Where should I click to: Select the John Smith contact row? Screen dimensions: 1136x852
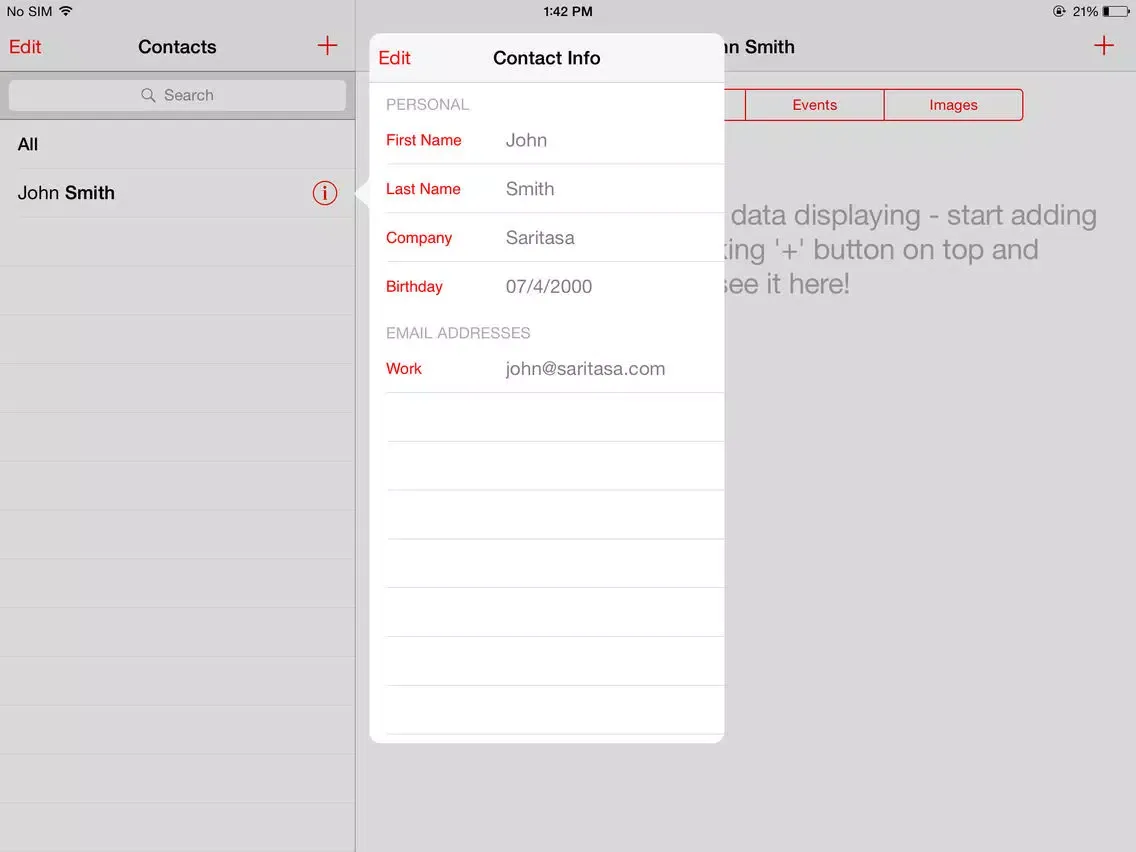tap(178, 193)
